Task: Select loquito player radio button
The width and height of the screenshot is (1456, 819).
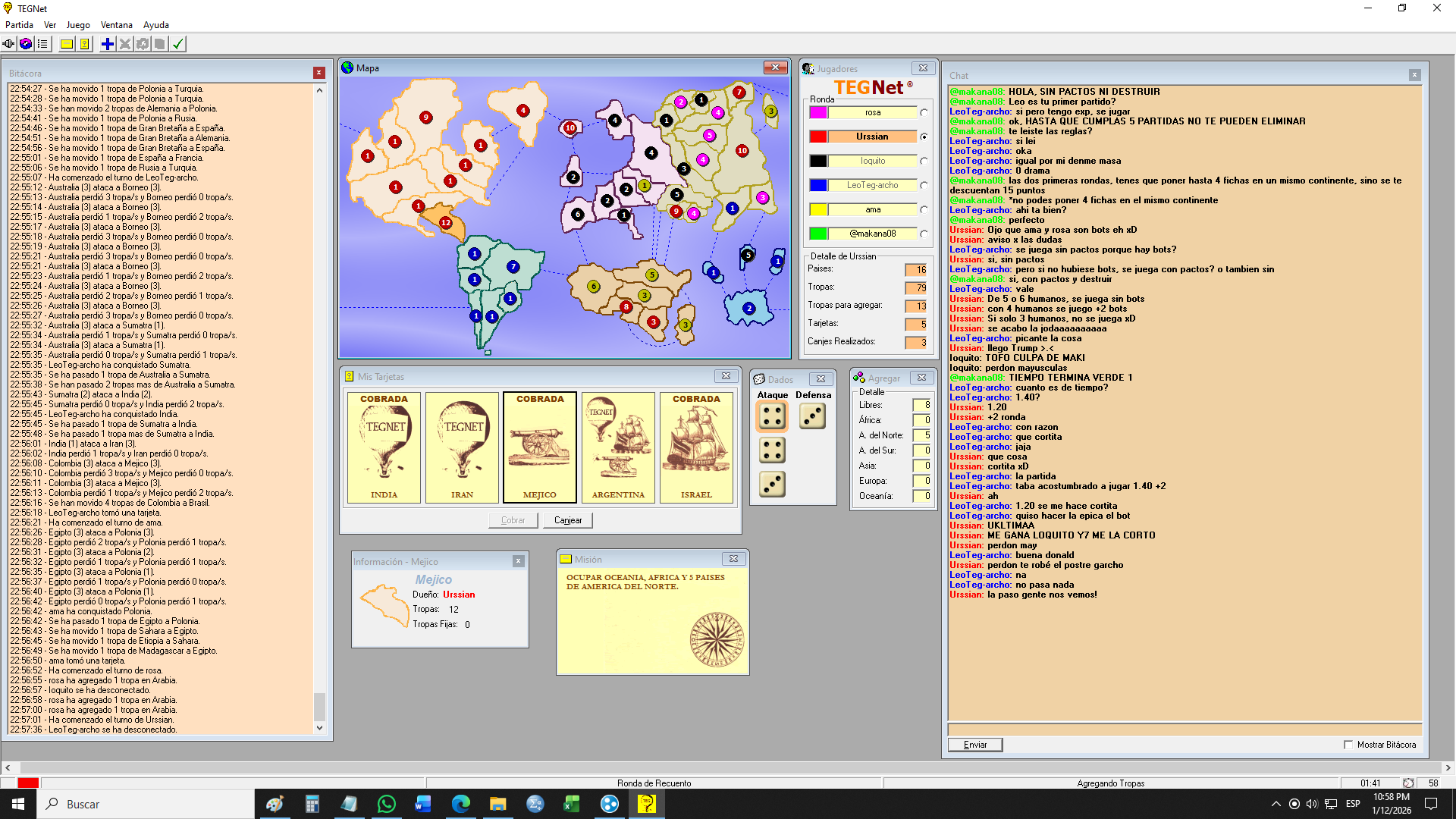Action: 924,162
